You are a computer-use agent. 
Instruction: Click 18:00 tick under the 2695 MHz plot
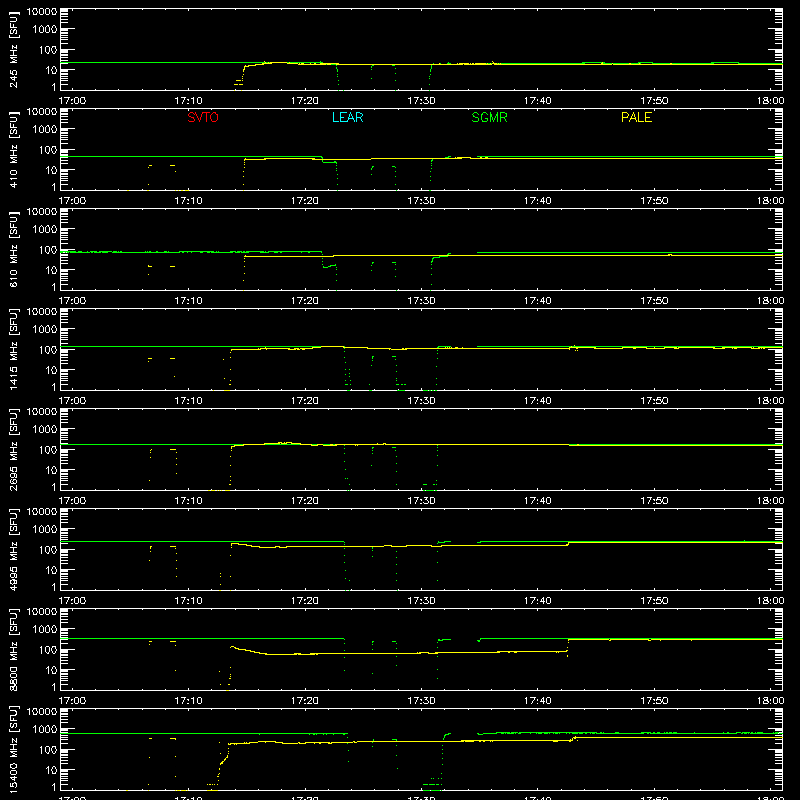(770, 501)
